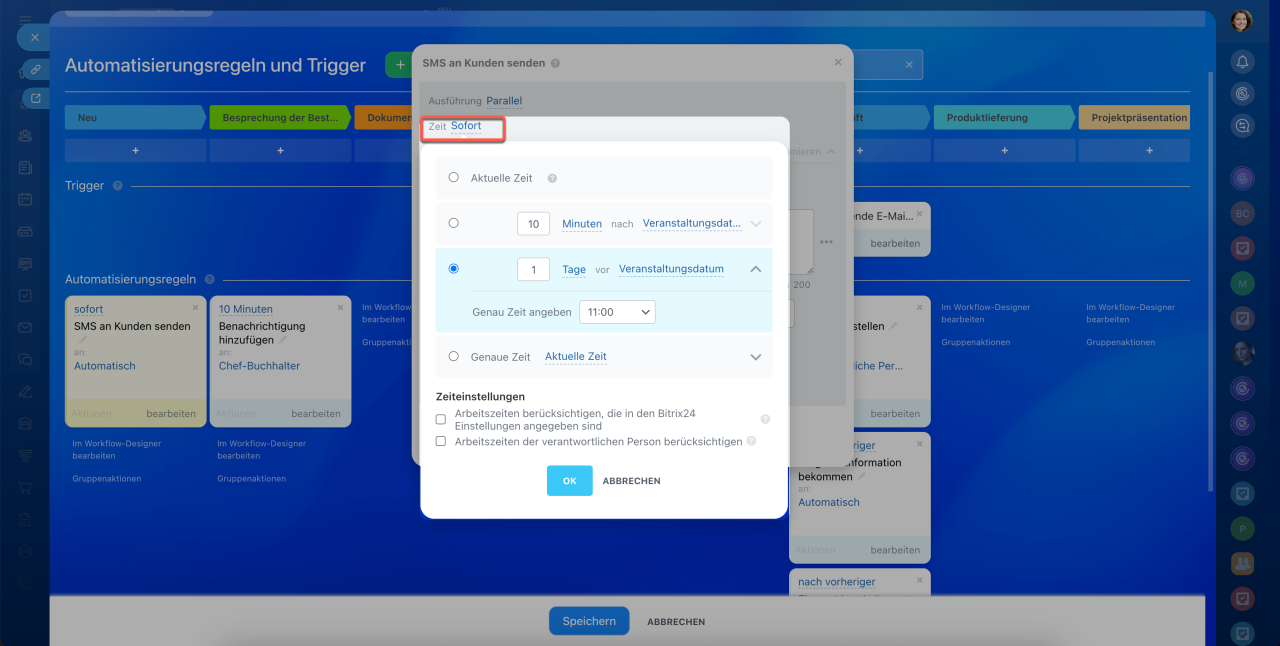The image size is (1280, 646).
Task: Click help icon next to Automatisierungsregeln heading
Action: (x=209, y=280)
